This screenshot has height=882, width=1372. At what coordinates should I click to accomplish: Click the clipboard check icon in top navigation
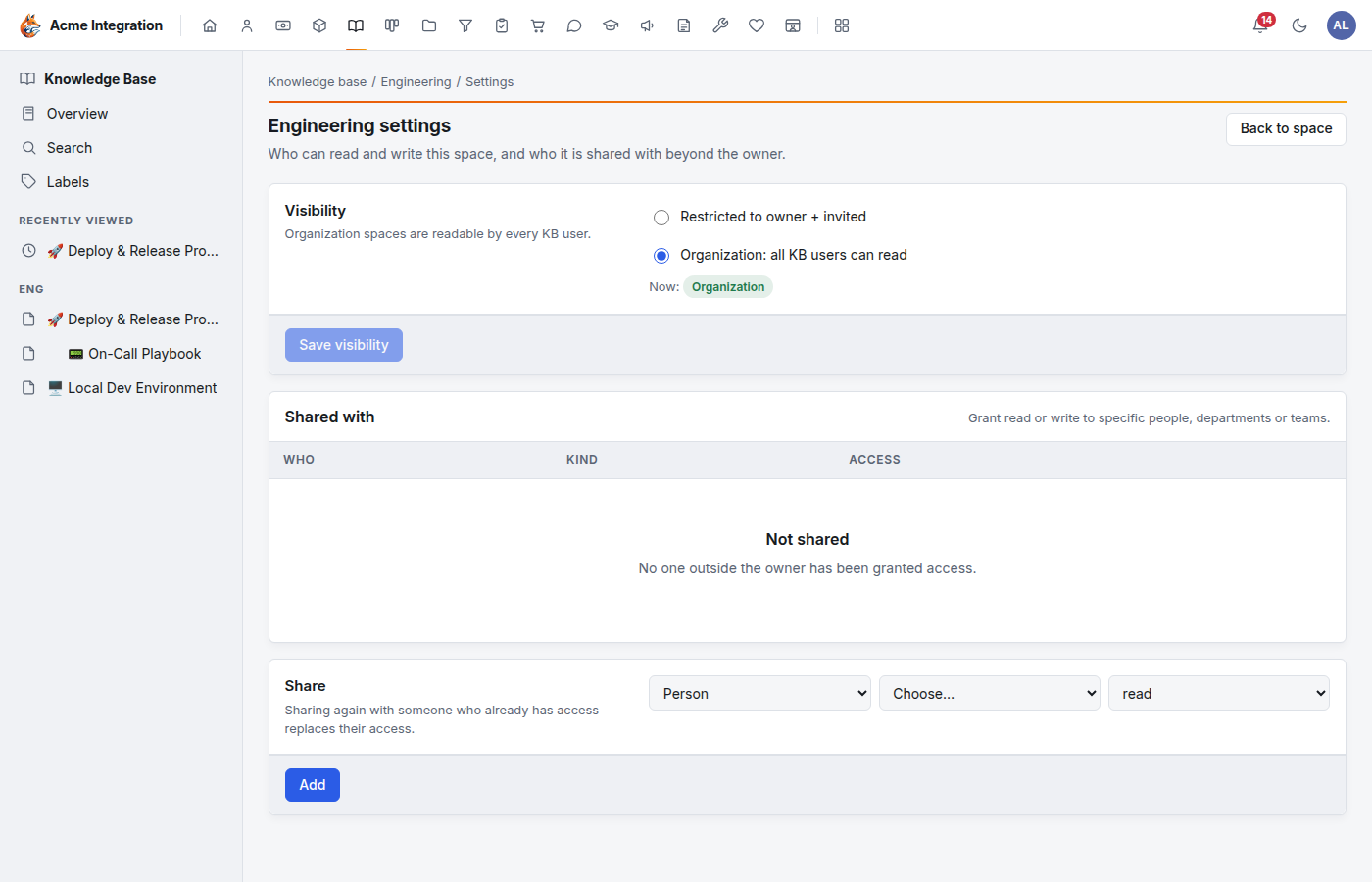(502, 25)
